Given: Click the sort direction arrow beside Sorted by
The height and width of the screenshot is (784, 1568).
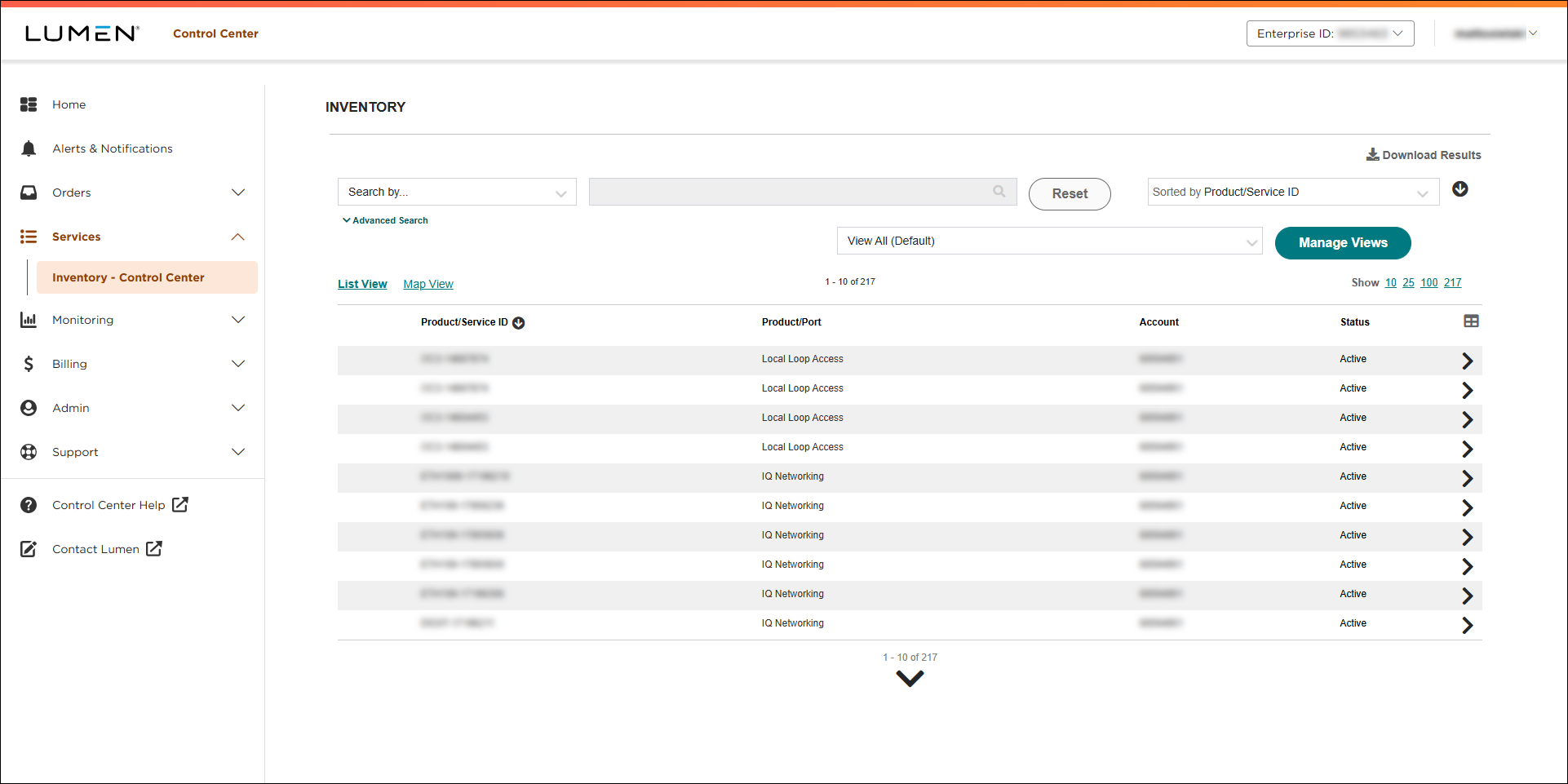Looking at the screenshot, I should pyautogui.click(x=1459, y=189).
